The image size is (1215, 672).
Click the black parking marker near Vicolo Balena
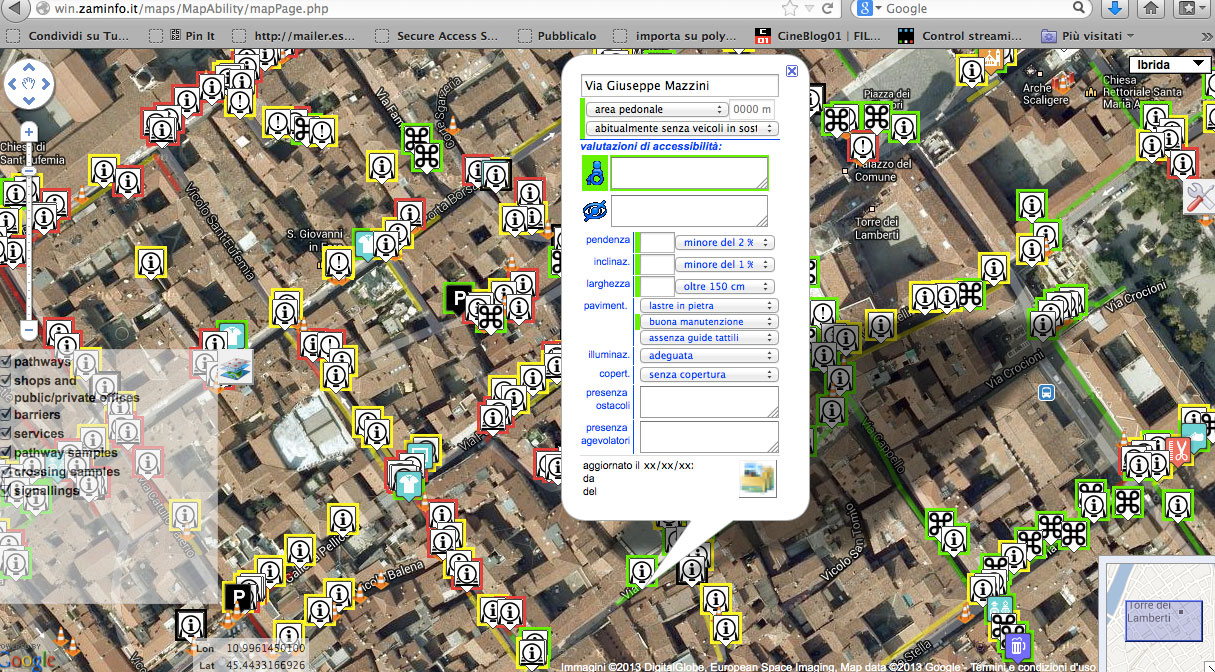point(239,597)
